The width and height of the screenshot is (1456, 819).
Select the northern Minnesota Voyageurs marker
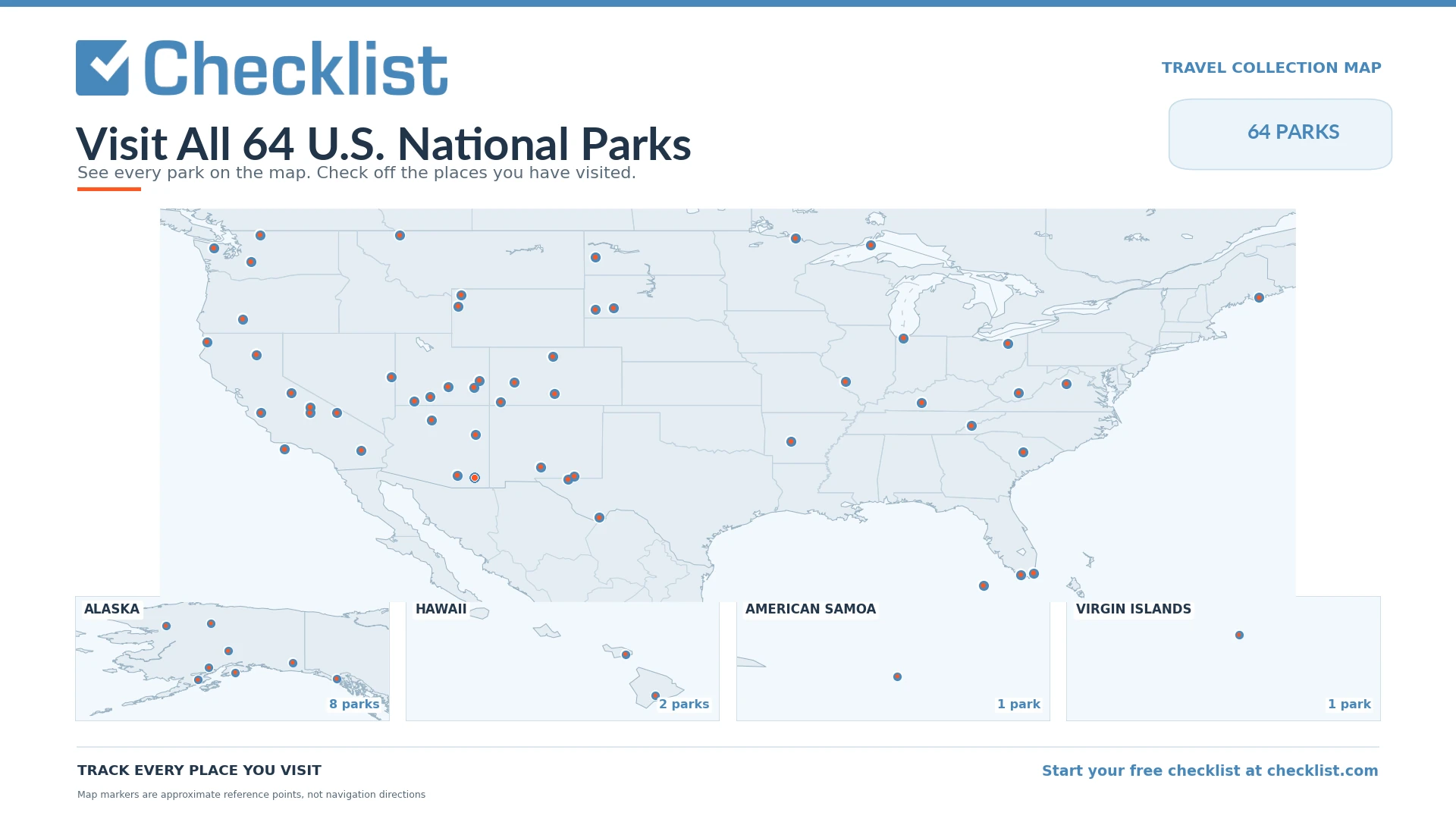[x=795, y=238]
